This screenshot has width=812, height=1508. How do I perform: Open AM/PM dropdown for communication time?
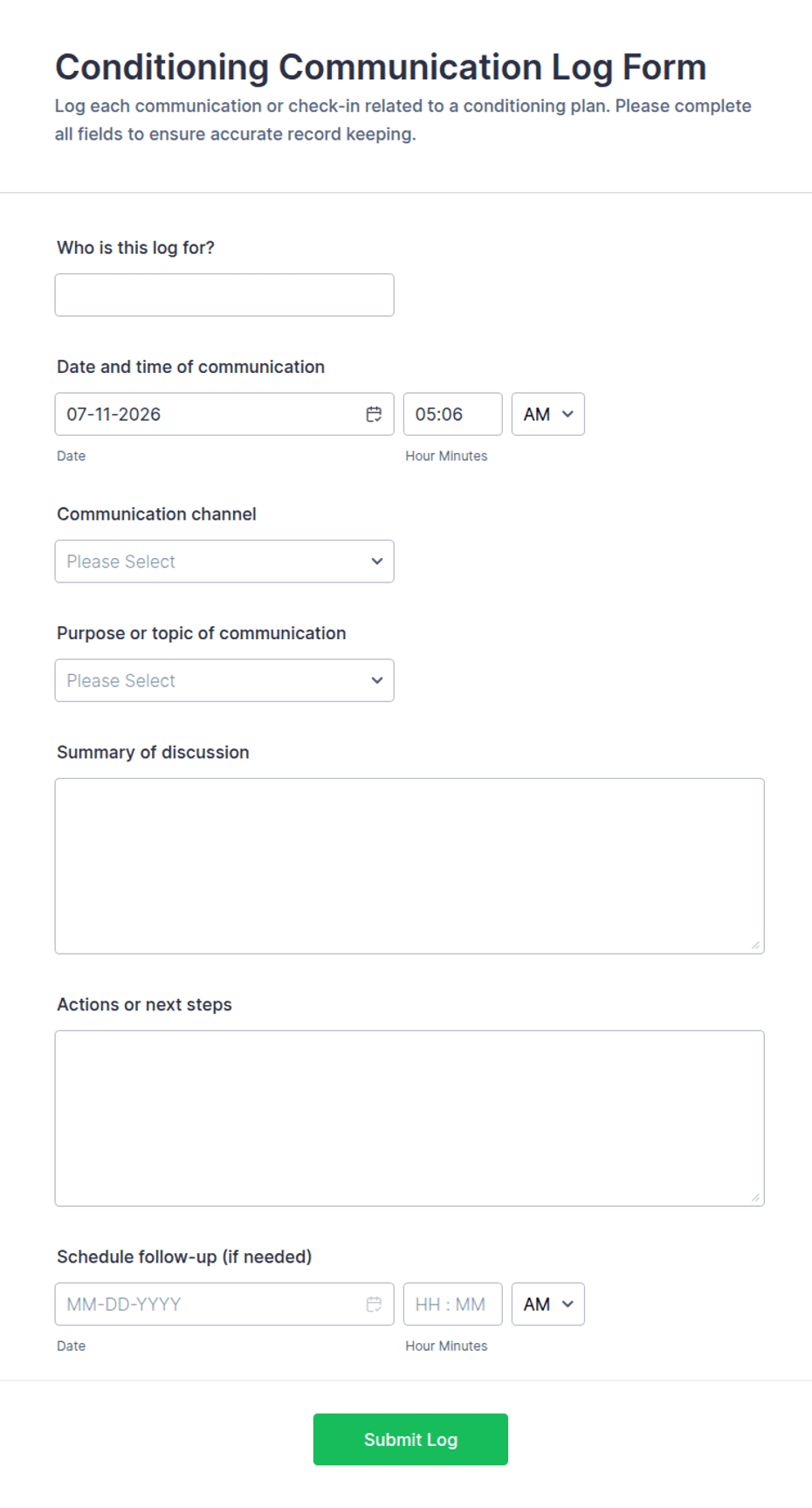(547, 414)
